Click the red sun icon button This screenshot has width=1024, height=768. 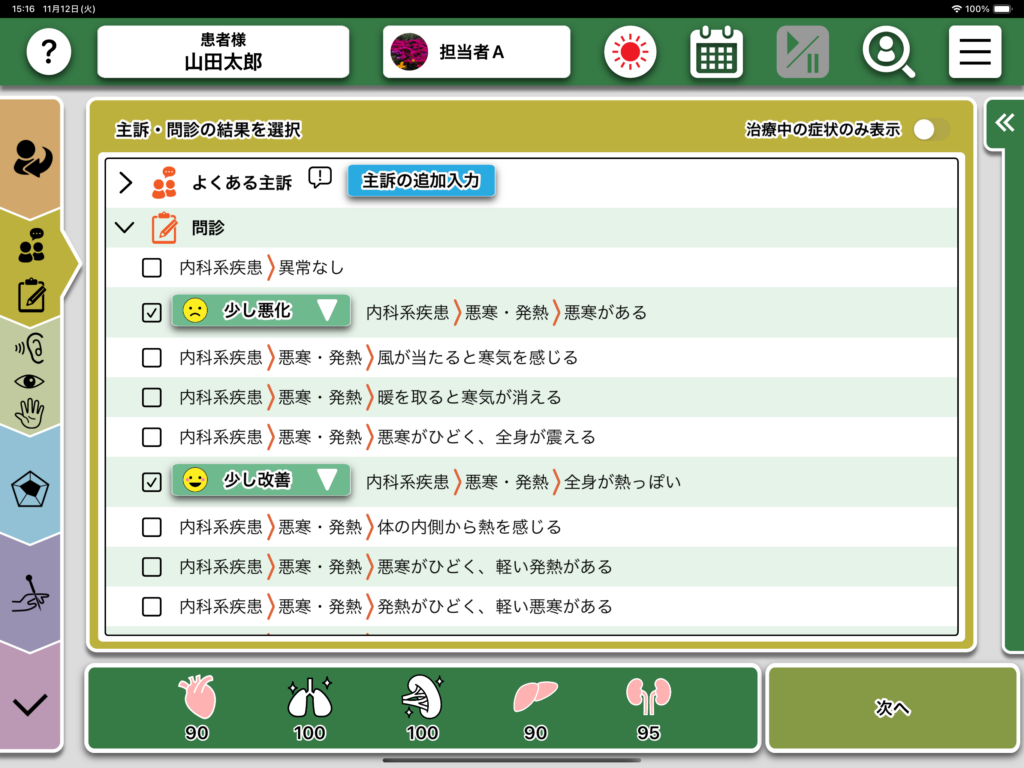pos(630,52)
